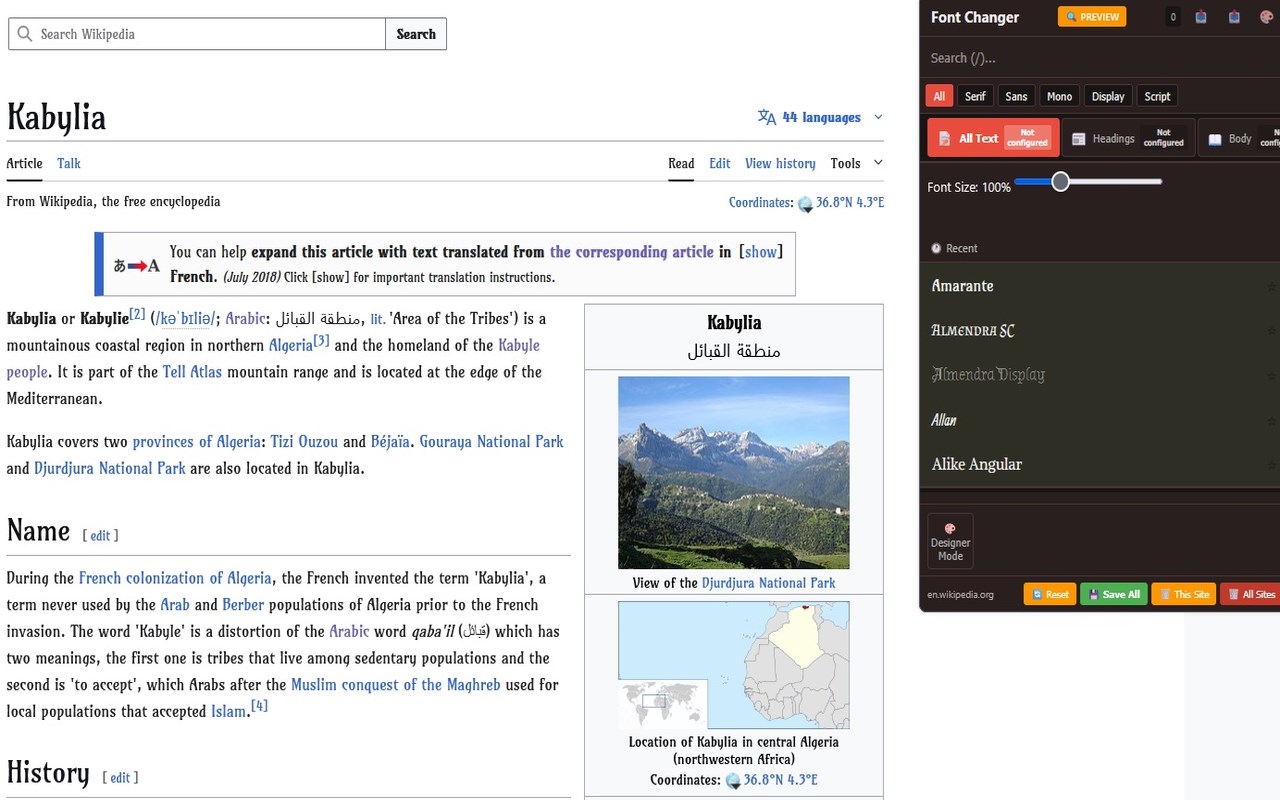
Task: Click the Font Size slider handle
Action: click(1060, 181)
